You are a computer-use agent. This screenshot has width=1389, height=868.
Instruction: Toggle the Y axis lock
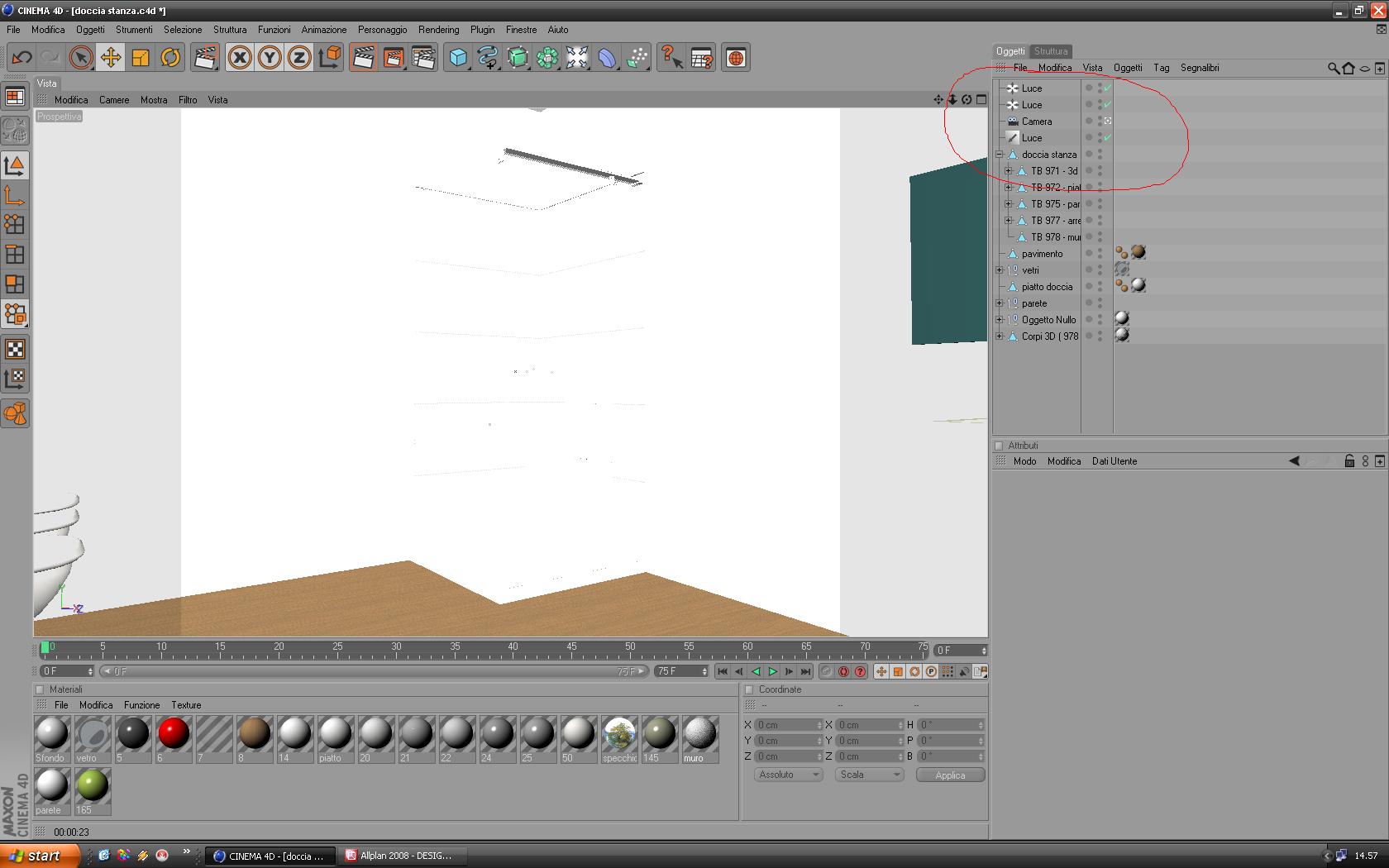tap(270, 58)
